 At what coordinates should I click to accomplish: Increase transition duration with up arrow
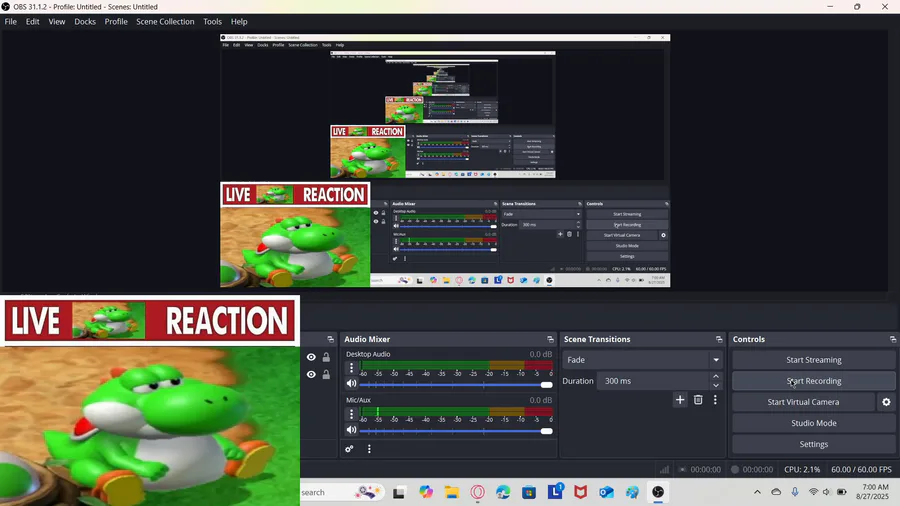pos(716,376)
